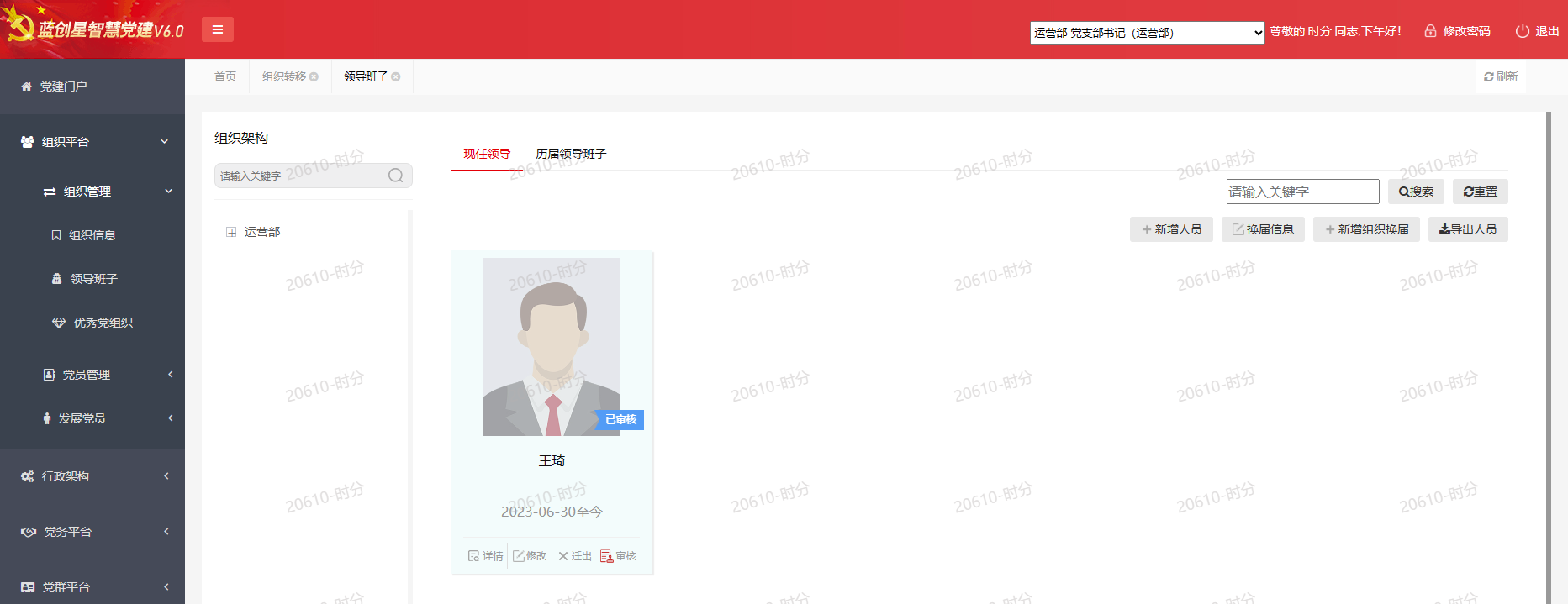Click the 组织平台 group icon
Screen dimensions: 1568x604
coord(28,142)
